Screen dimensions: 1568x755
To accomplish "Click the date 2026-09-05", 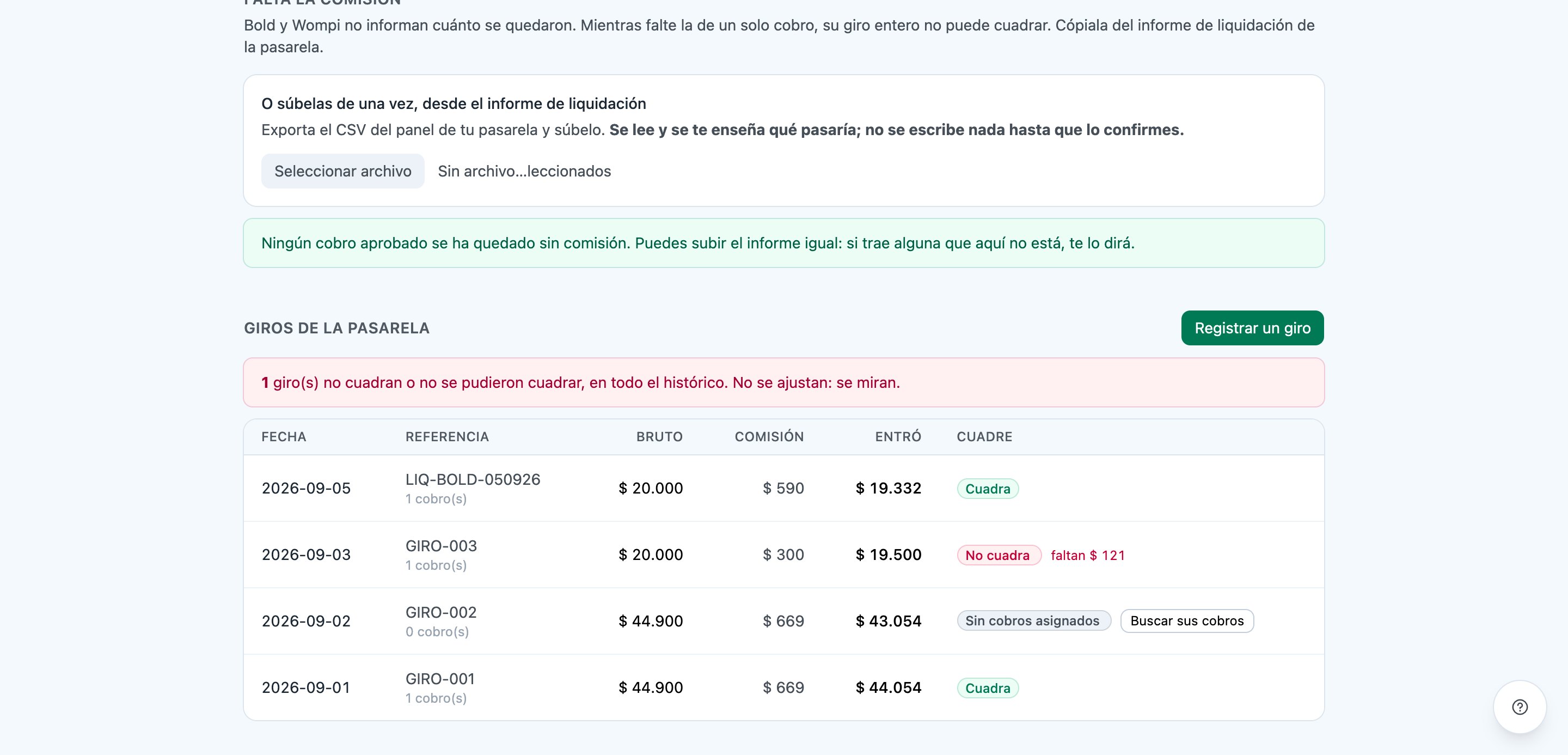I will click(306, 488).
